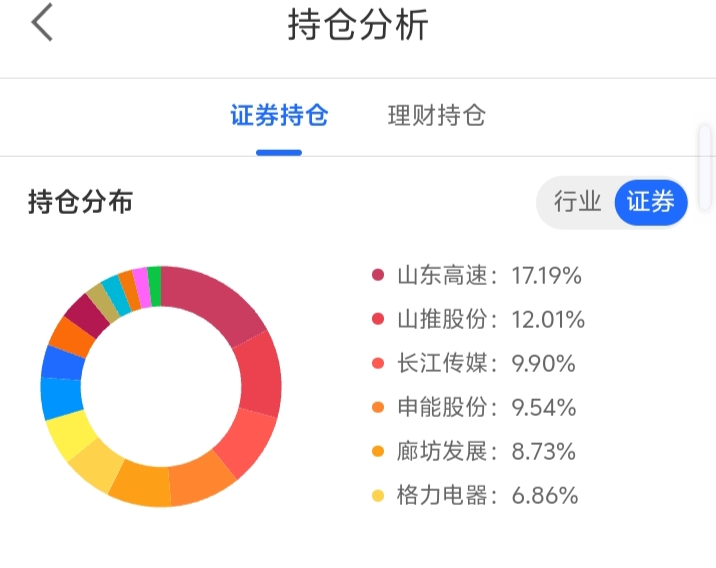This screenshot has height=568, width=716.
Task: Go back using the left arrow icon
Action: (42, 22)
